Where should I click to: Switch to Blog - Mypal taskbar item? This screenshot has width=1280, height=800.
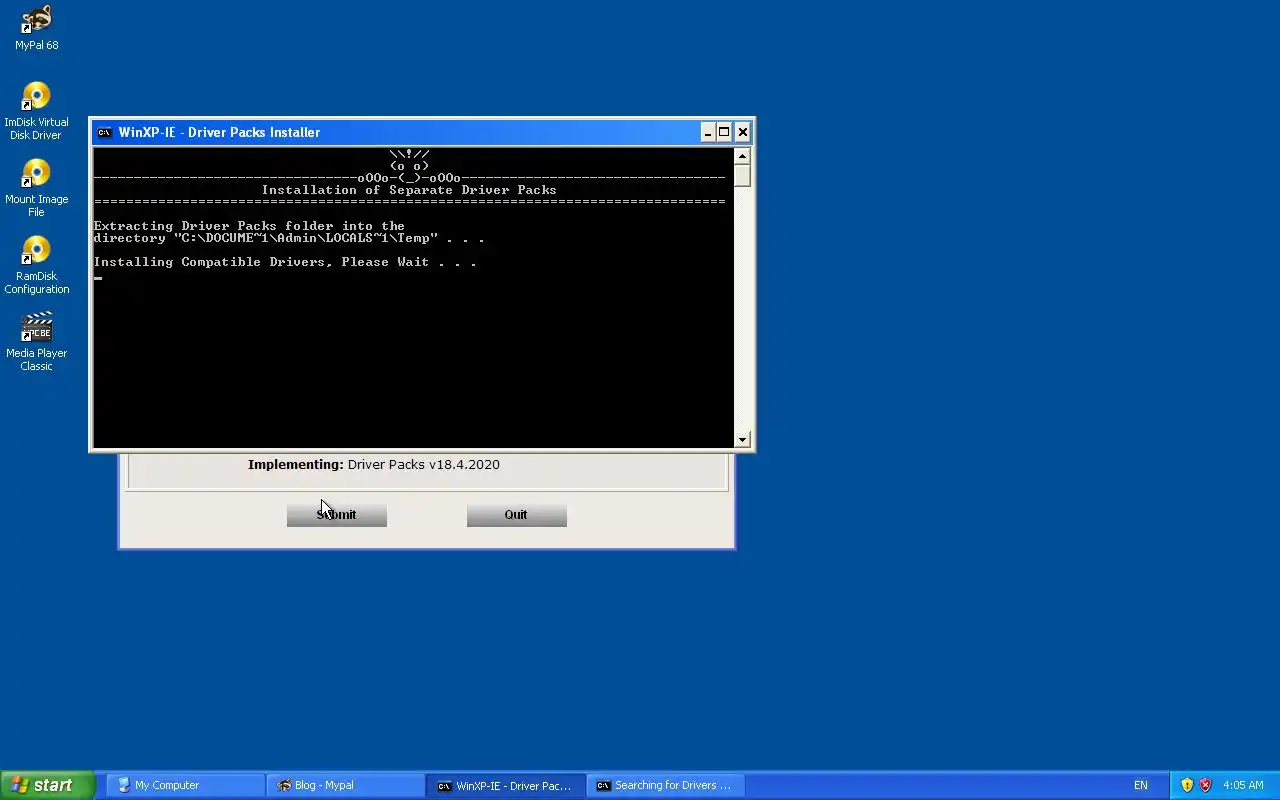346,785
